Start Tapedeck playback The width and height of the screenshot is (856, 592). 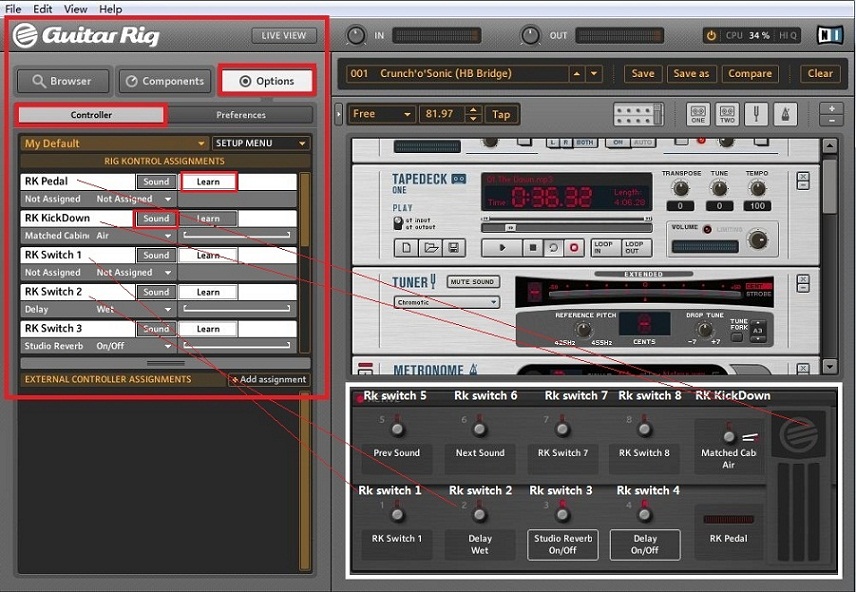click(502, 248)
